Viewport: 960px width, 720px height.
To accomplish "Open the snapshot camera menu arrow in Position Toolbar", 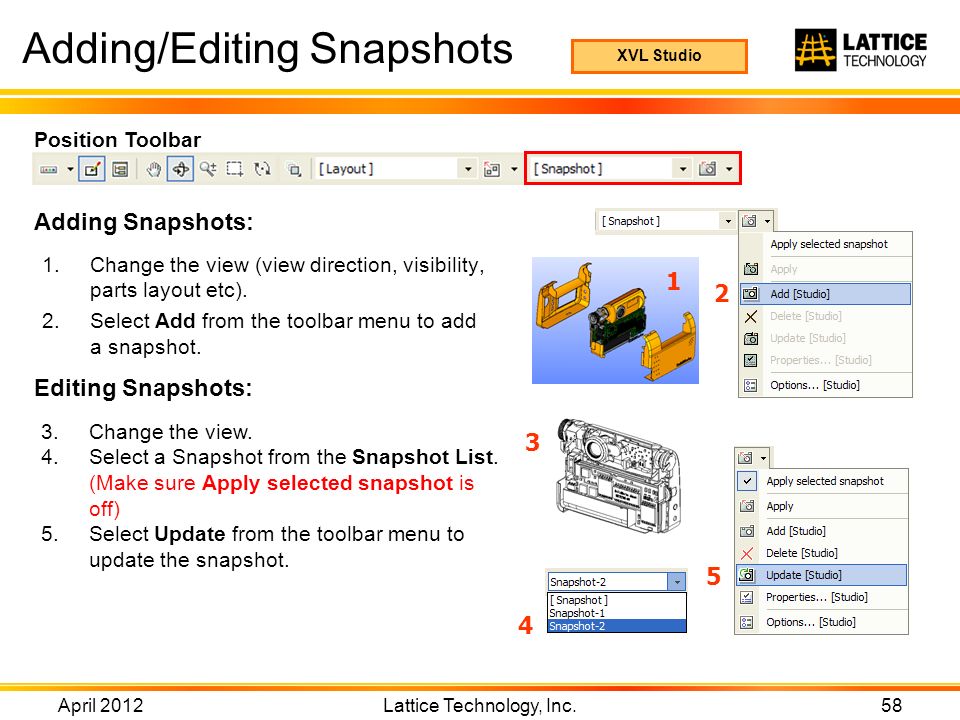I will [729, 168].
